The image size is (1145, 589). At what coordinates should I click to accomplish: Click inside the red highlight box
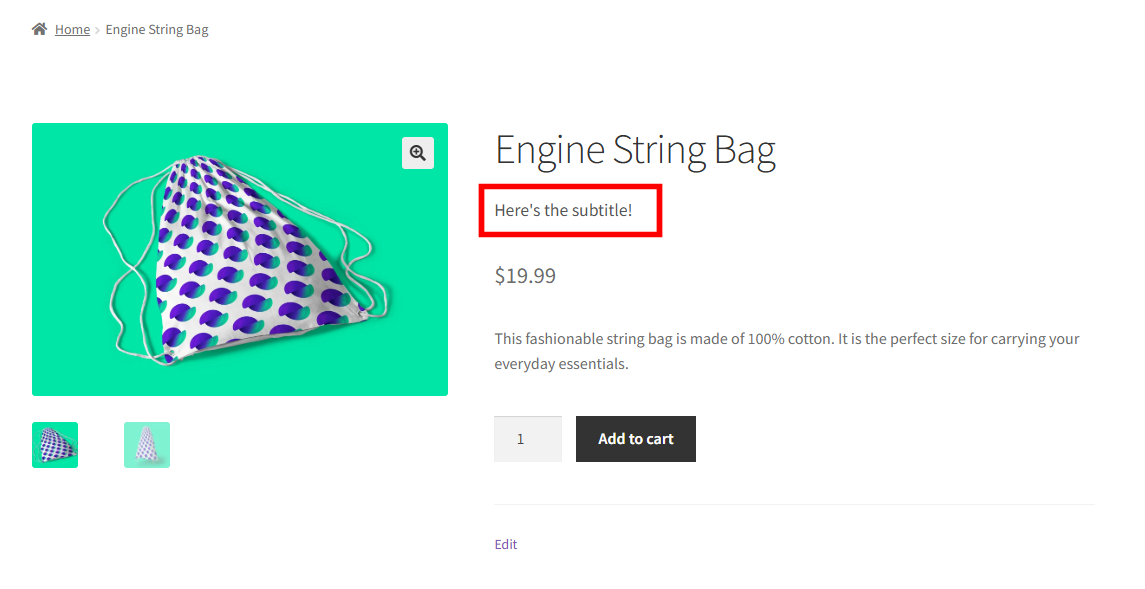tap(570, 210)
